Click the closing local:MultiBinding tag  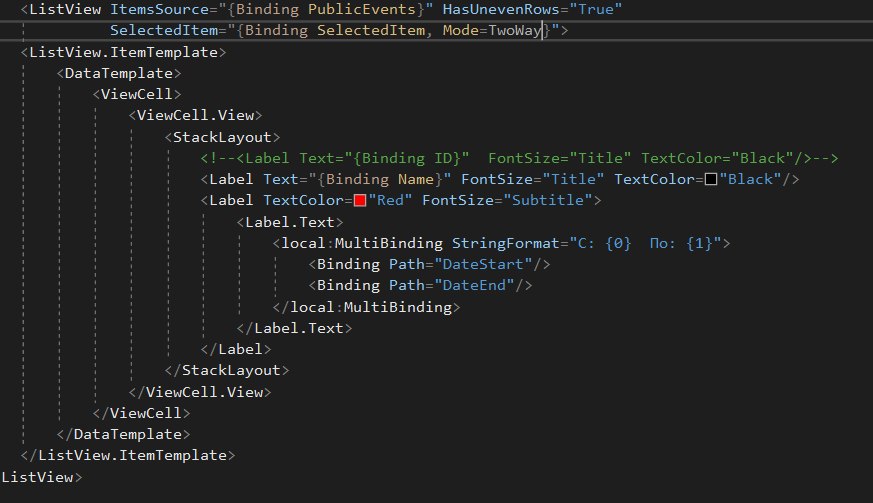[x=366, y=307]
